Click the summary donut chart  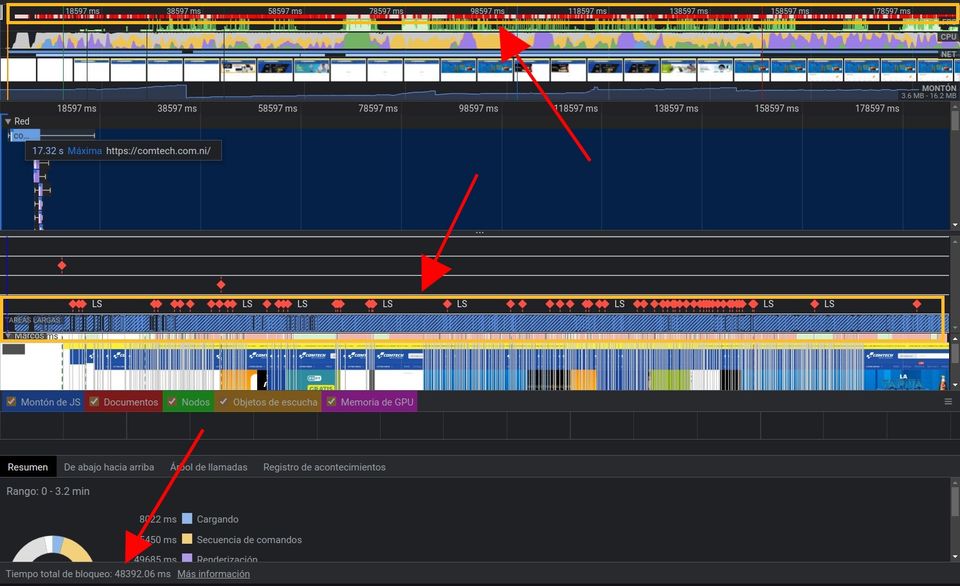tap(53, 549)
